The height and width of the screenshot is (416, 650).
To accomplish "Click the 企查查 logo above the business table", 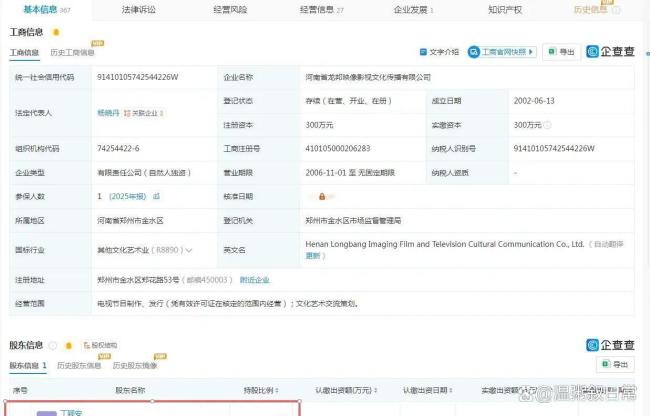I will (610, 52).
